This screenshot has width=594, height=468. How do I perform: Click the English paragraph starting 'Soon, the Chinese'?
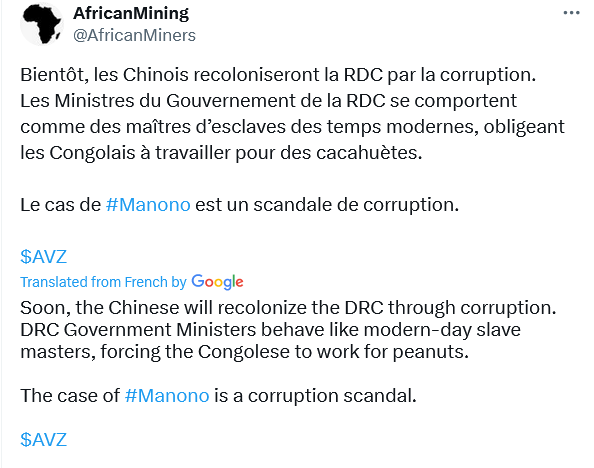coord(288,330)
